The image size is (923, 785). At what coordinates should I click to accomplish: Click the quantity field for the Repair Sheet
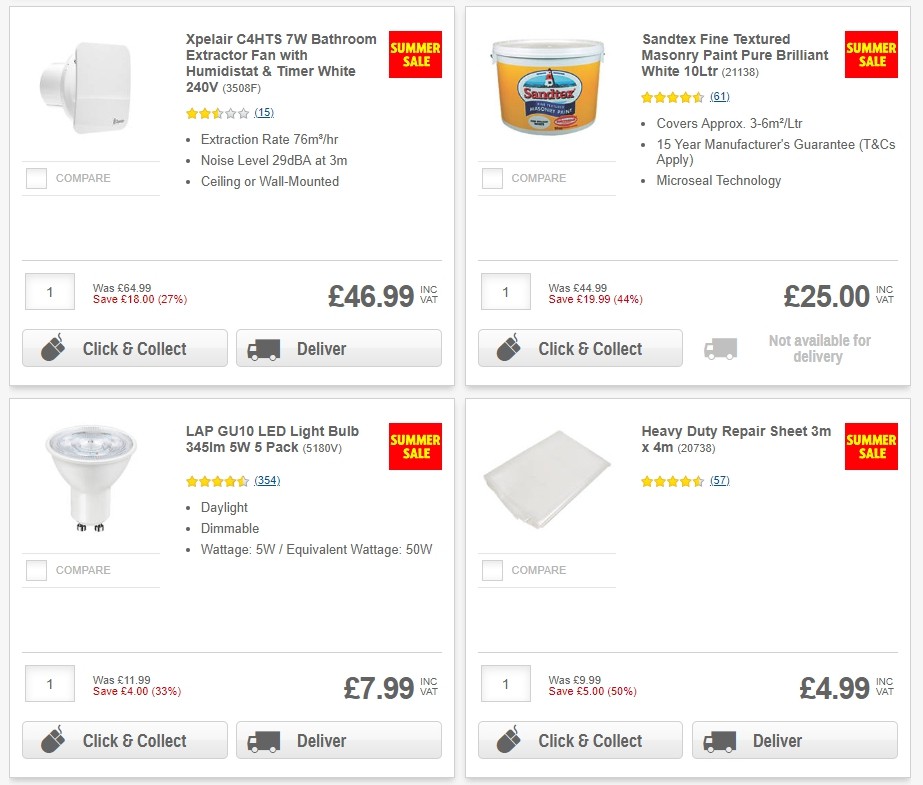tap(505, 683)
